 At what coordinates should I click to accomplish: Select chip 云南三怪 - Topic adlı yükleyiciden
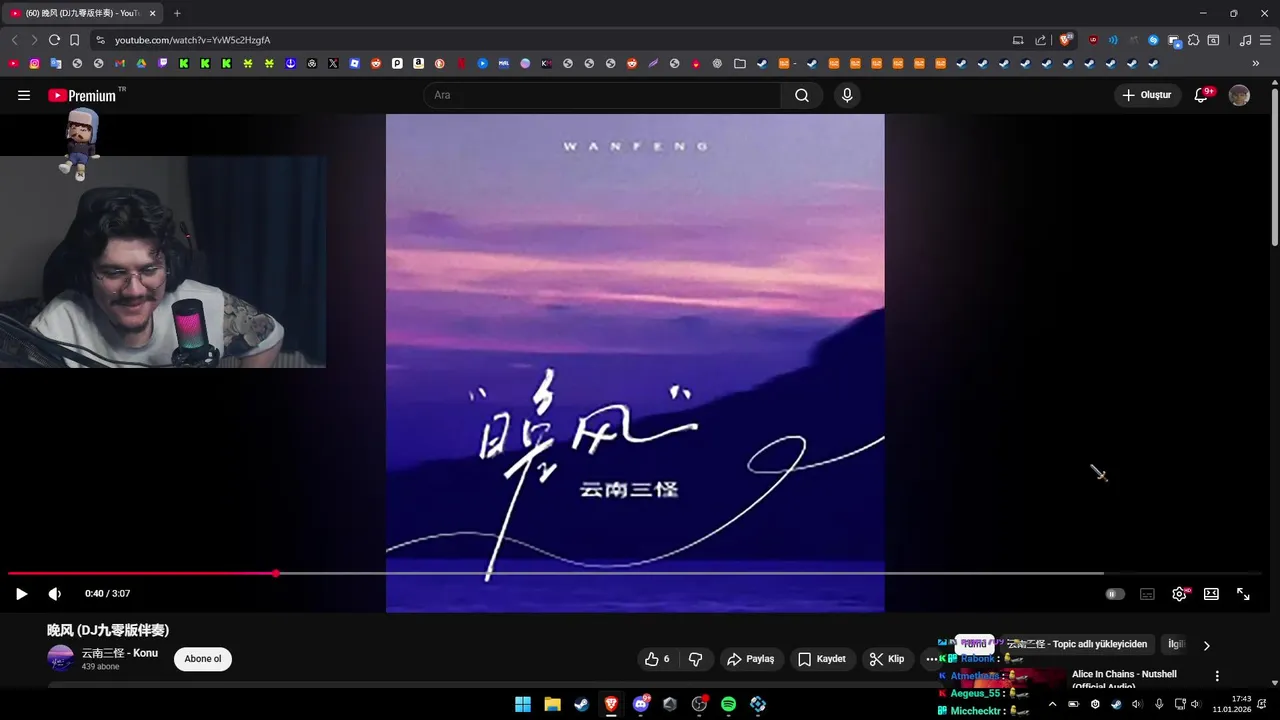[x=1077, y=644]
